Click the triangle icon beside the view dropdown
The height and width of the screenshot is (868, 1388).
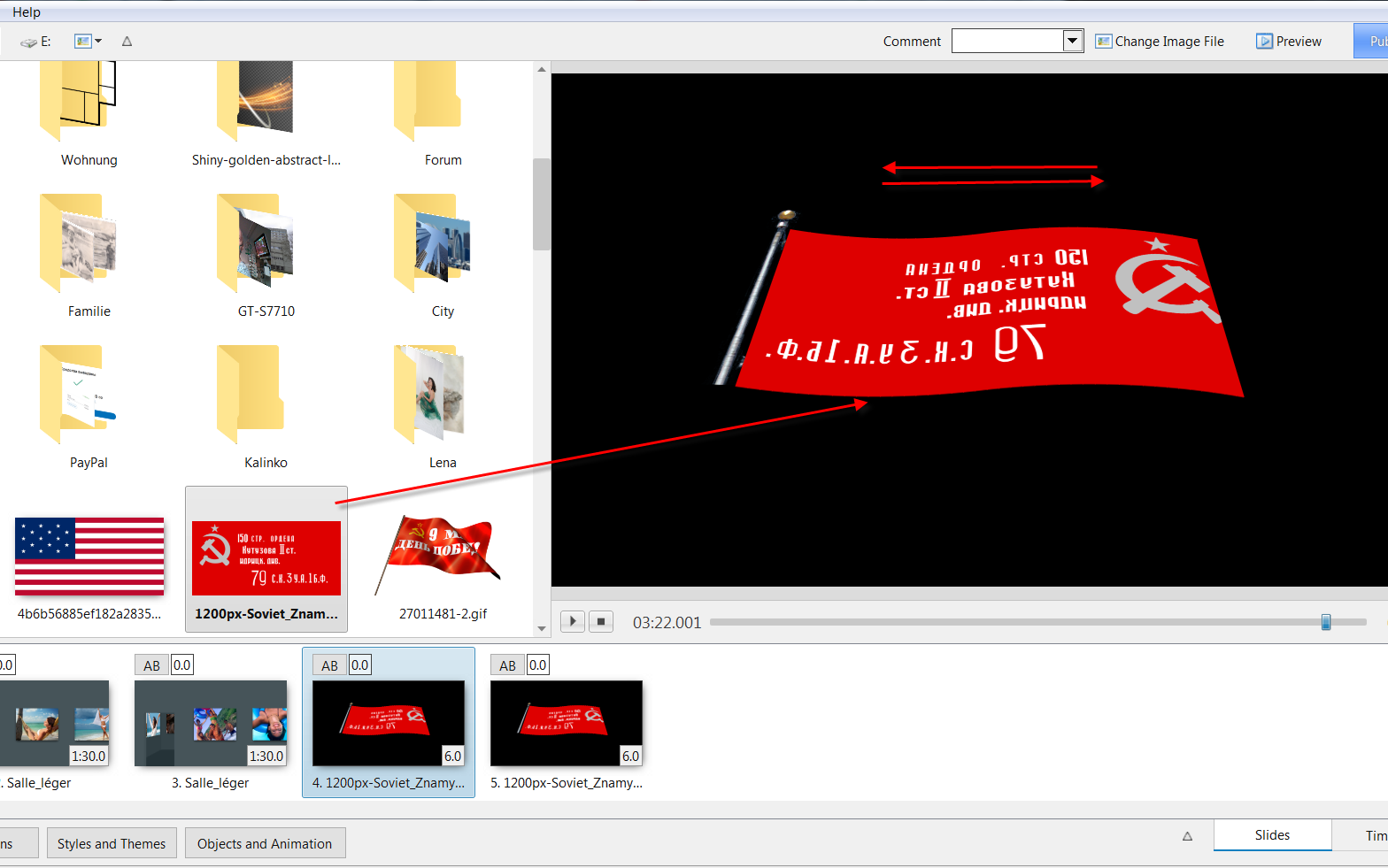pos(127,42)
